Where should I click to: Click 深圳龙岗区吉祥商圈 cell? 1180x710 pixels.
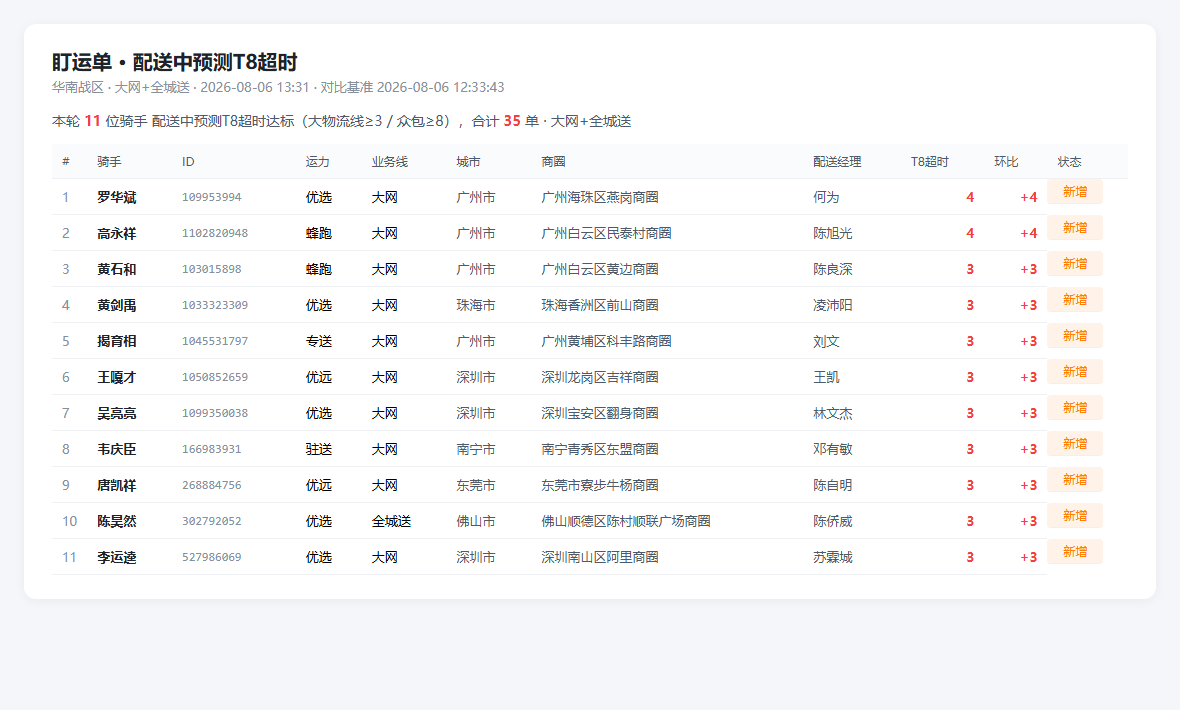600,377
